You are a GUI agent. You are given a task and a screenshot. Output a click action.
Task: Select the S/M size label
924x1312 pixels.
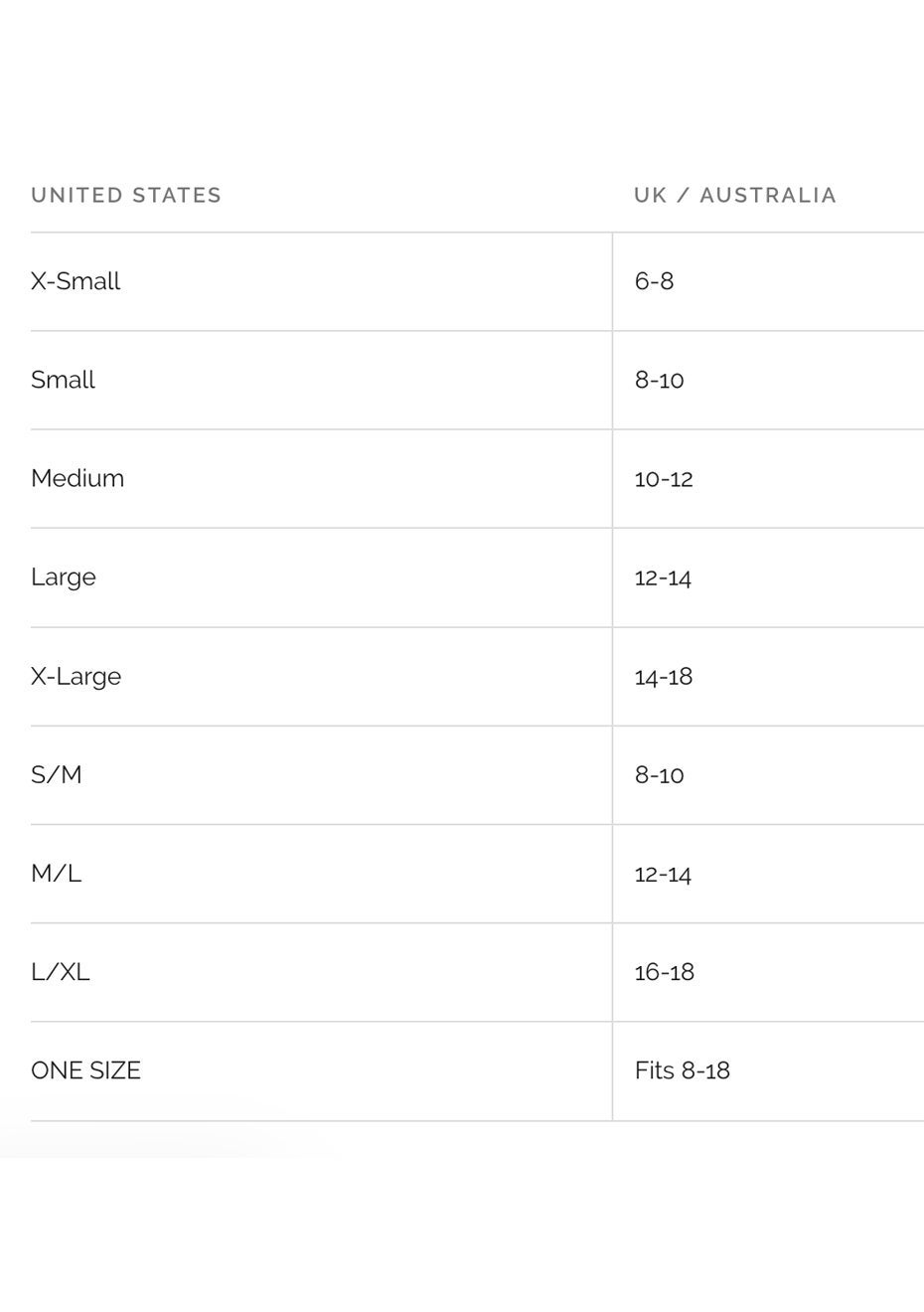pyautogui.click(x=57, y=774)
